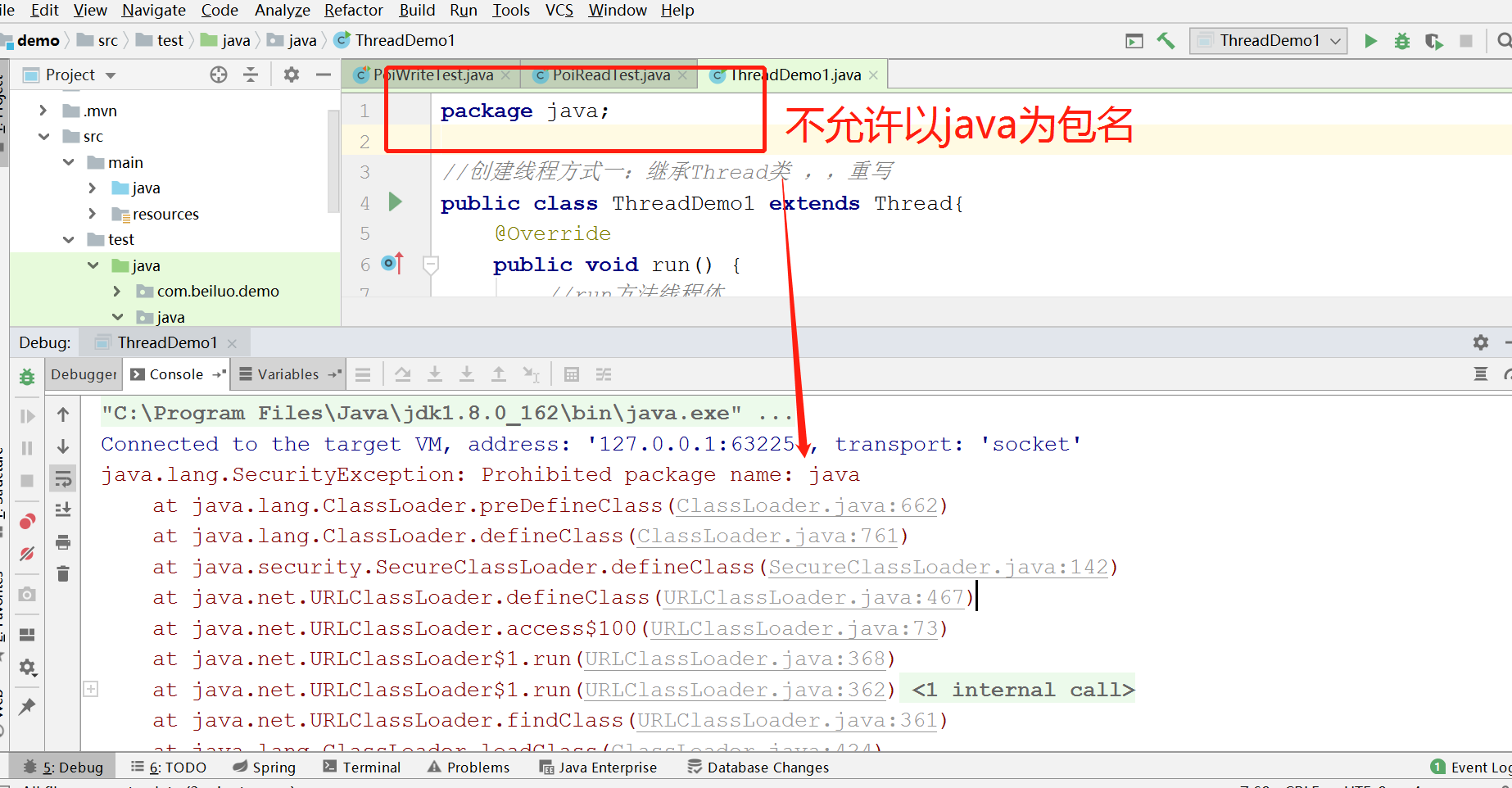Open URLClassLoader.java:467 link
This screenshot has height=788, width=1512.
pyautogui.click(x=813, y=598)
